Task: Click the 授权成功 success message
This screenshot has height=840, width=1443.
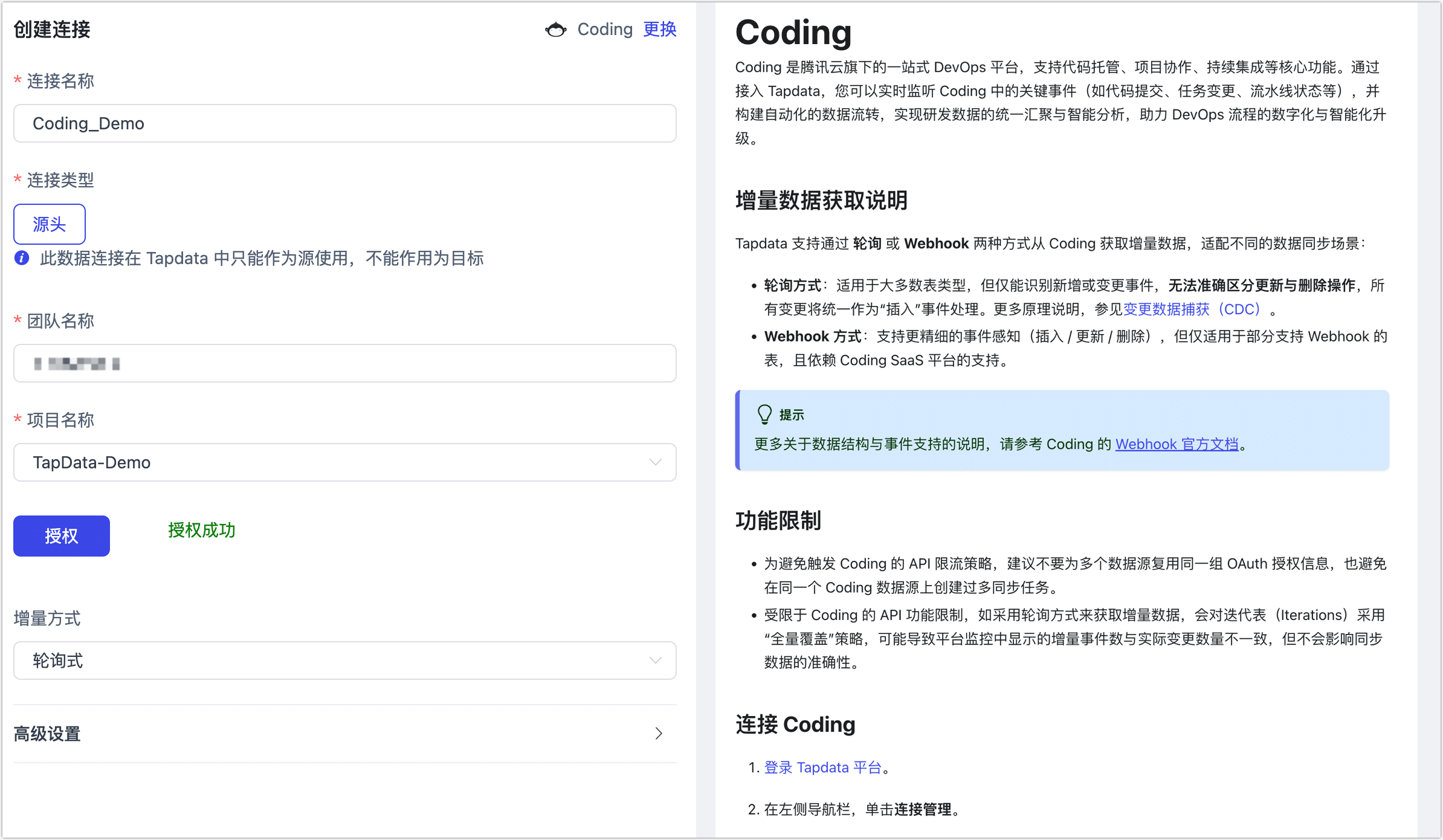Action: coord(201,531)
